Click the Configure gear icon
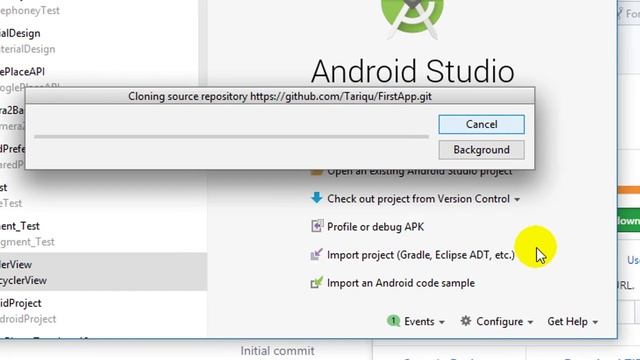The width and height of the screenshot is (640, 360). (466, 321)
